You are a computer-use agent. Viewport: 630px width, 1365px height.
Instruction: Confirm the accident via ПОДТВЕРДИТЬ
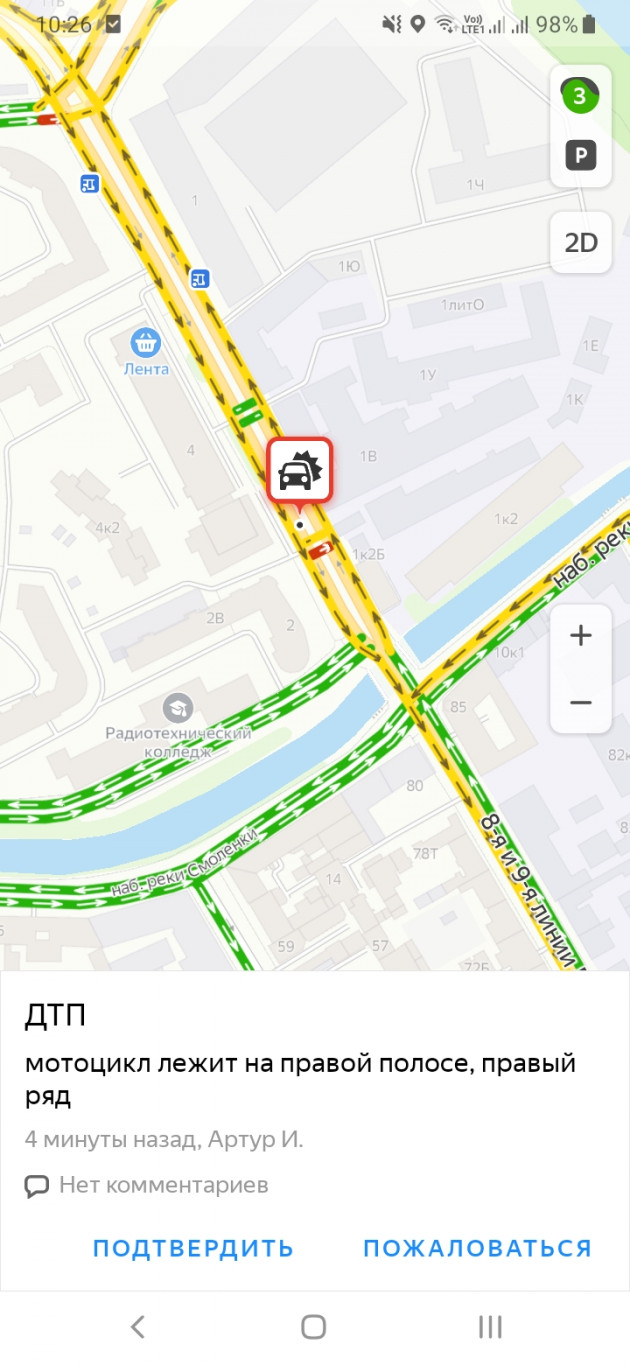pos(193,1248)
